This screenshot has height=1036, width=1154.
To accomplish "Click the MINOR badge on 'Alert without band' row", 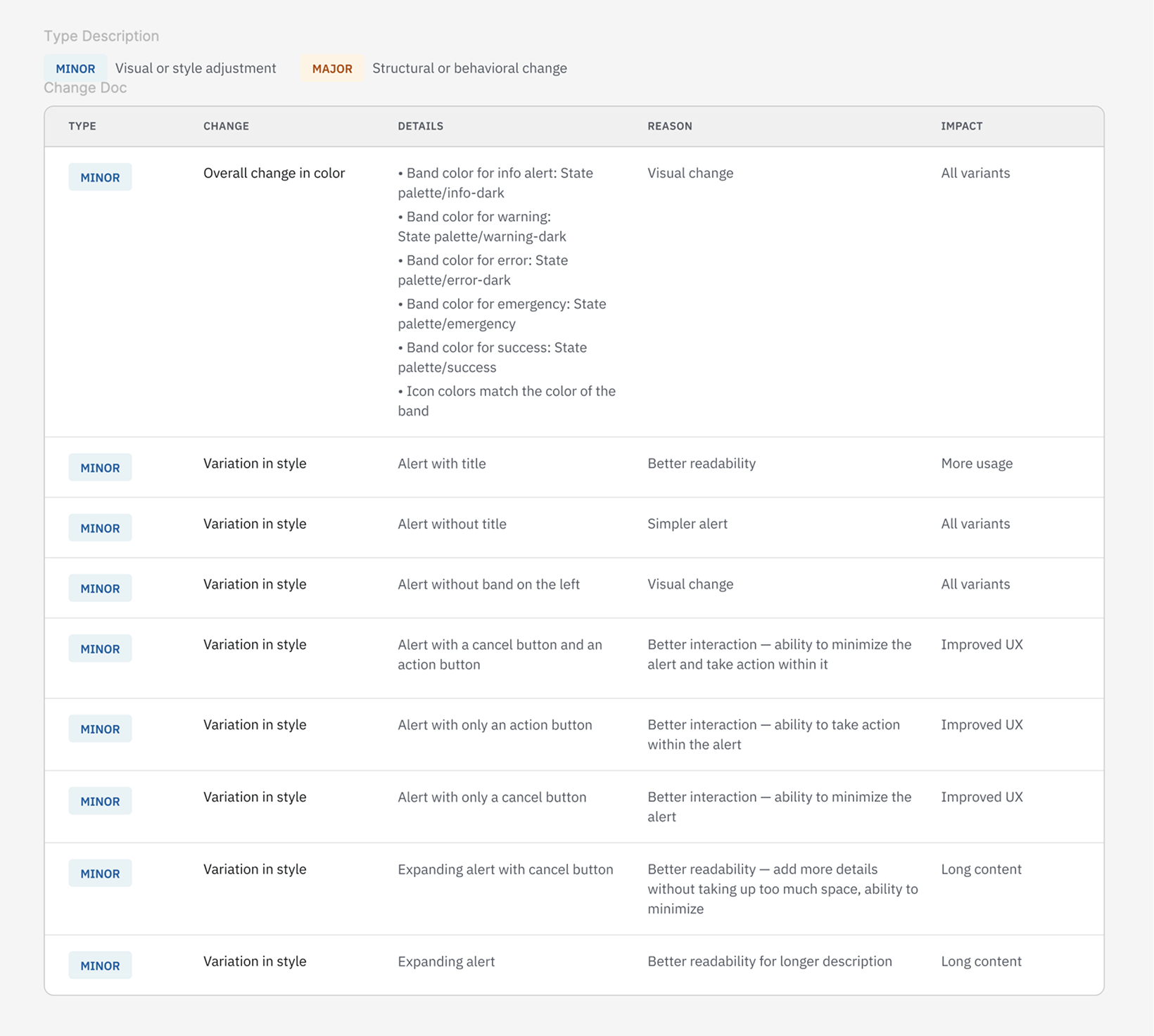I will pyautogui.click(x=100, y=588).
